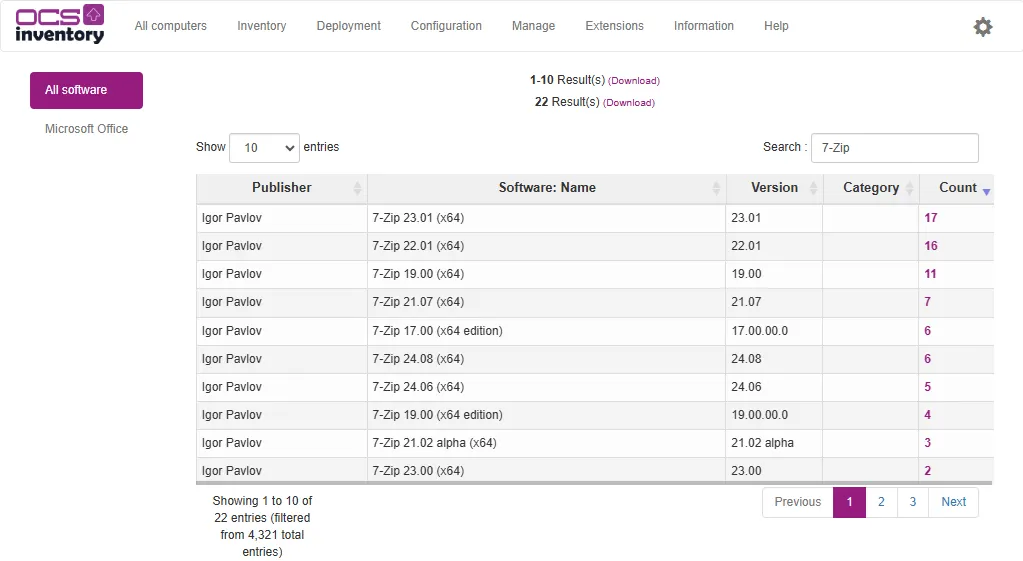Screen dimensions: 1023x561
Task: Open count 6 for 7-Zip 17.00
Action: [927, 331]
